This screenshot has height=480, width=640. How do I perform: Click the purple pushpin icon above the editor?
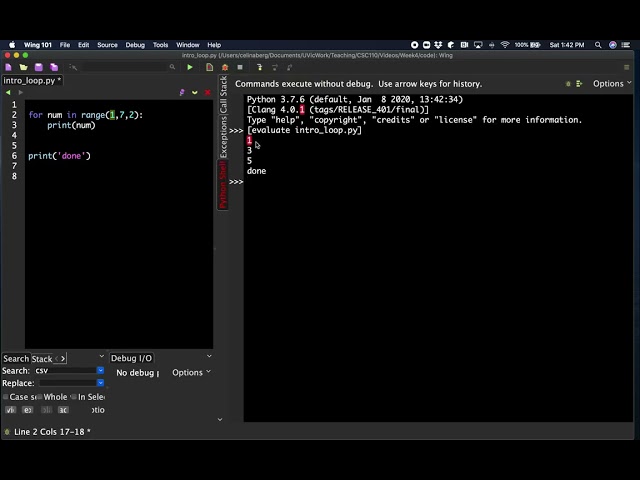tap(182, 93)
